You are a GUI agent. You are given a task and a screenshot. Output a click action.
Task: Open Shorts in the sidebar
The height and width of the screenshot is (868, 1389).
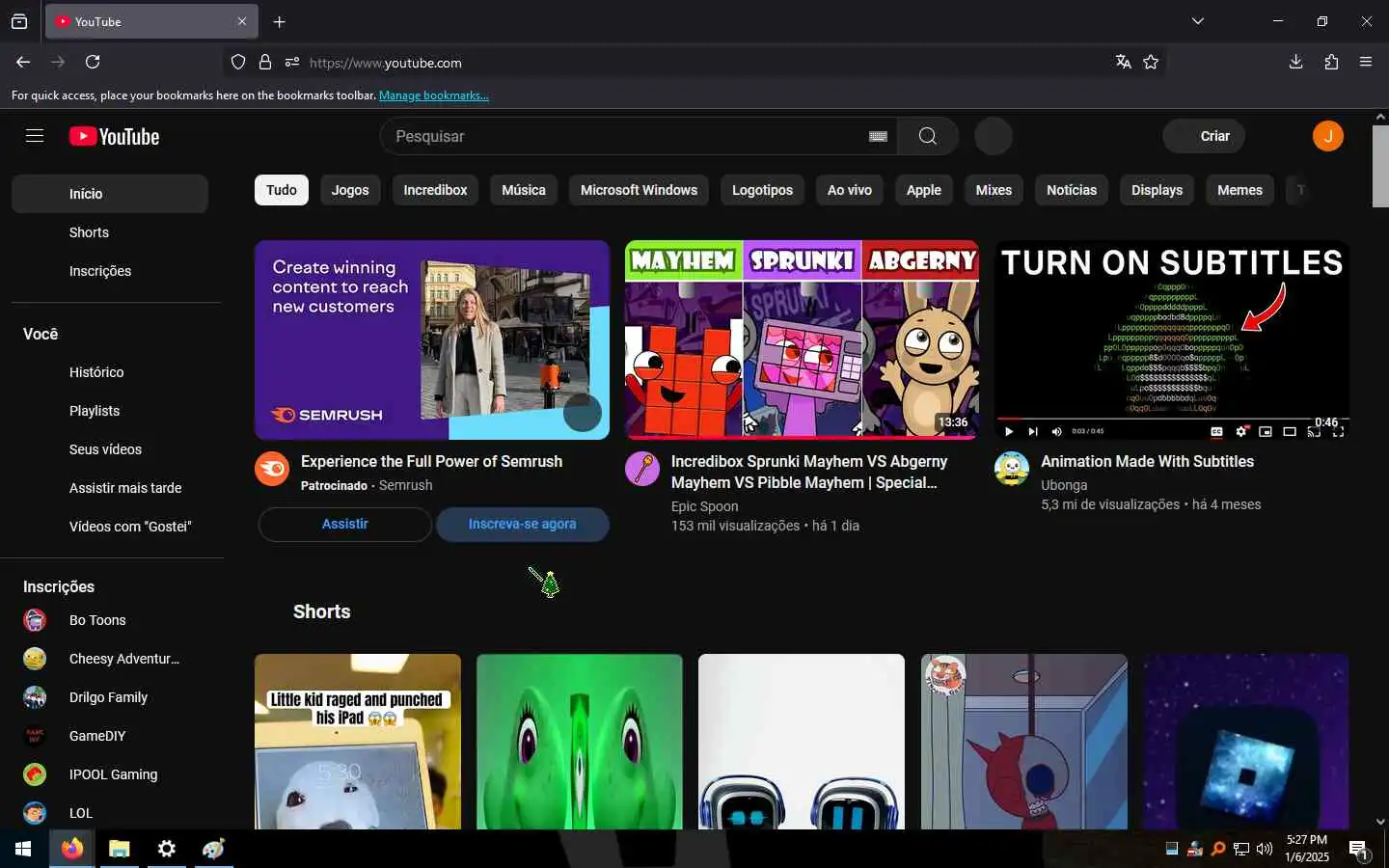(x=110, y=232)
